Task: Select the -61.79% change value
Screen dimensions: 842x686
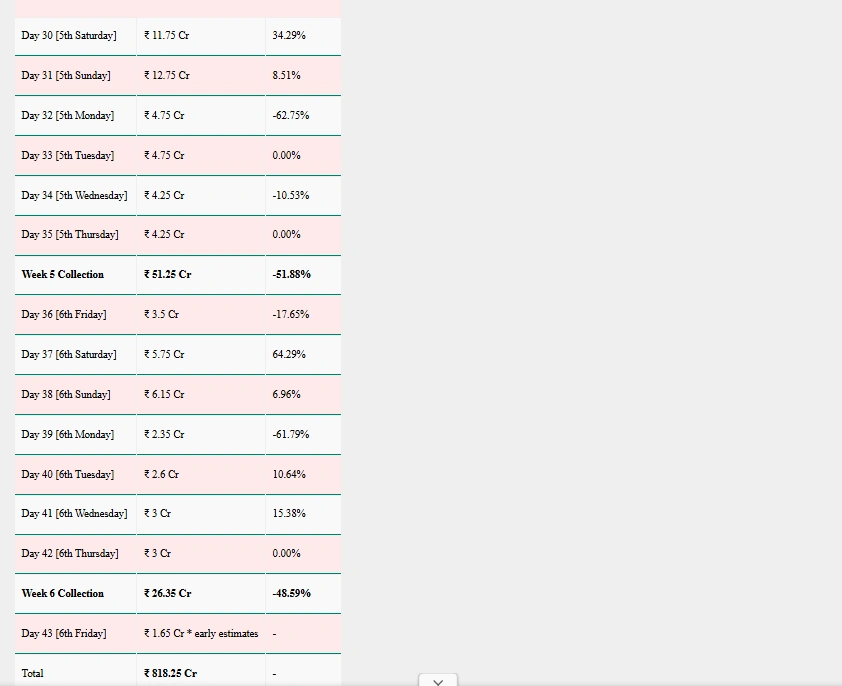Action: pyautogui.click(x=290, y=435)
